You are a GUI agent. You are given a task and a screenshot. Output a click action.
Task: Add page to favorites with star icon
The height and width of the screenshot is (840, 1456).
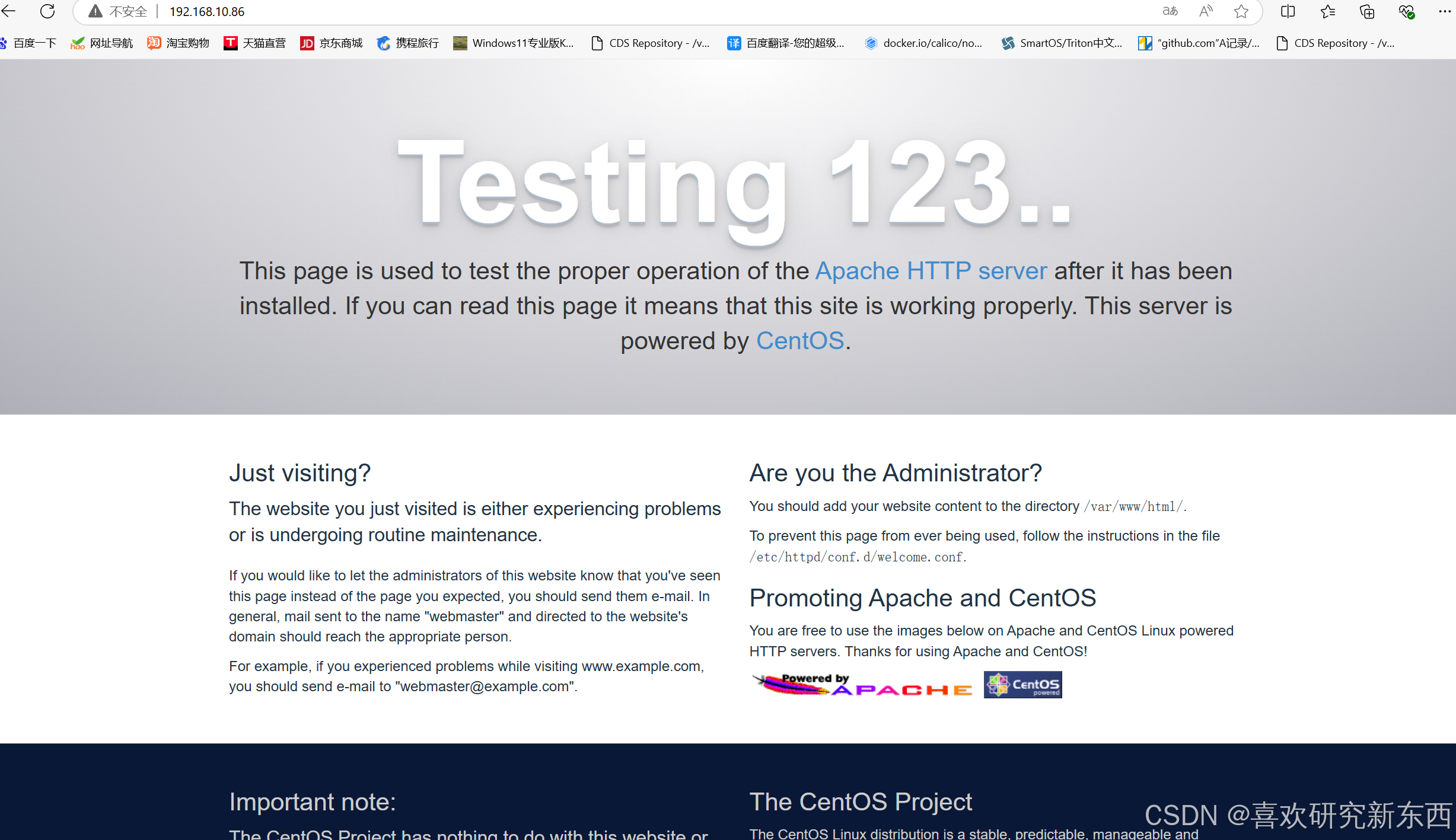(1241, 11)
